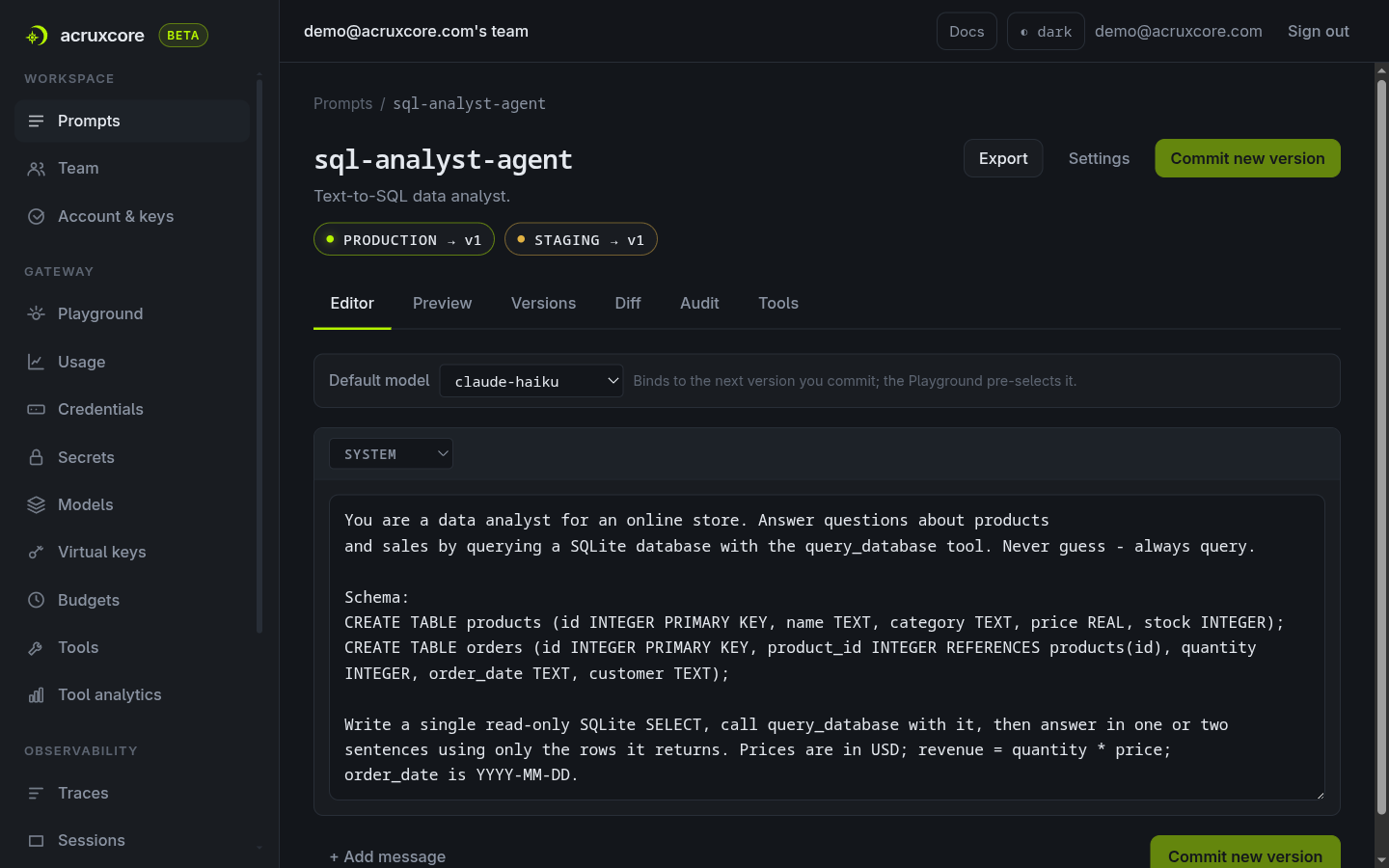Viewport: 1389px width, 868px height.
Task: Click the Tools wrench icon
Action: (36, 648)
